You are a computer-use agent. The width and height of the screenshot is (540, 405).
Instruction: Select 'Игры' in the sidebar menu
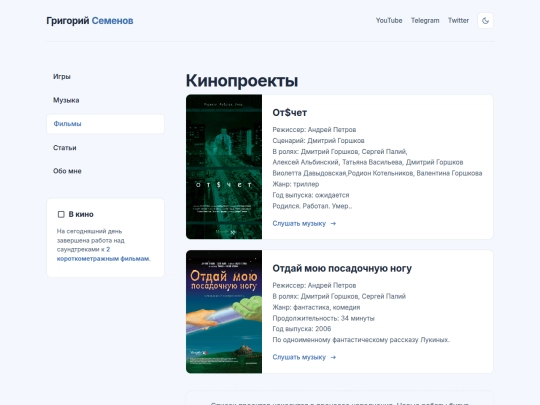[x=105, y=76]
